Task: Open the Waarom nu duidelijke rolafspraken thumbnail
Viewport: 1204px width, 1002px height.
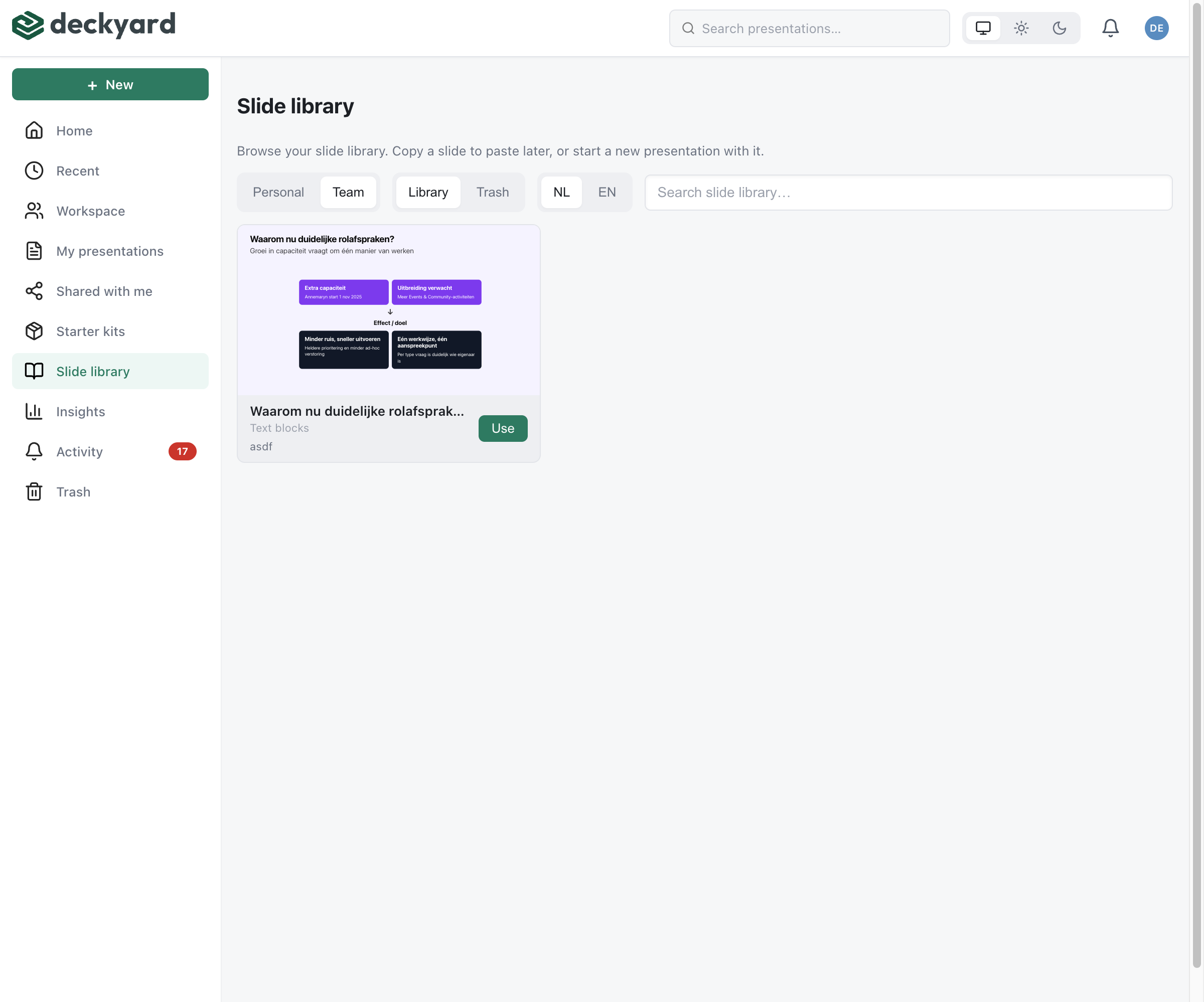Action: click(x=389, y=310)
